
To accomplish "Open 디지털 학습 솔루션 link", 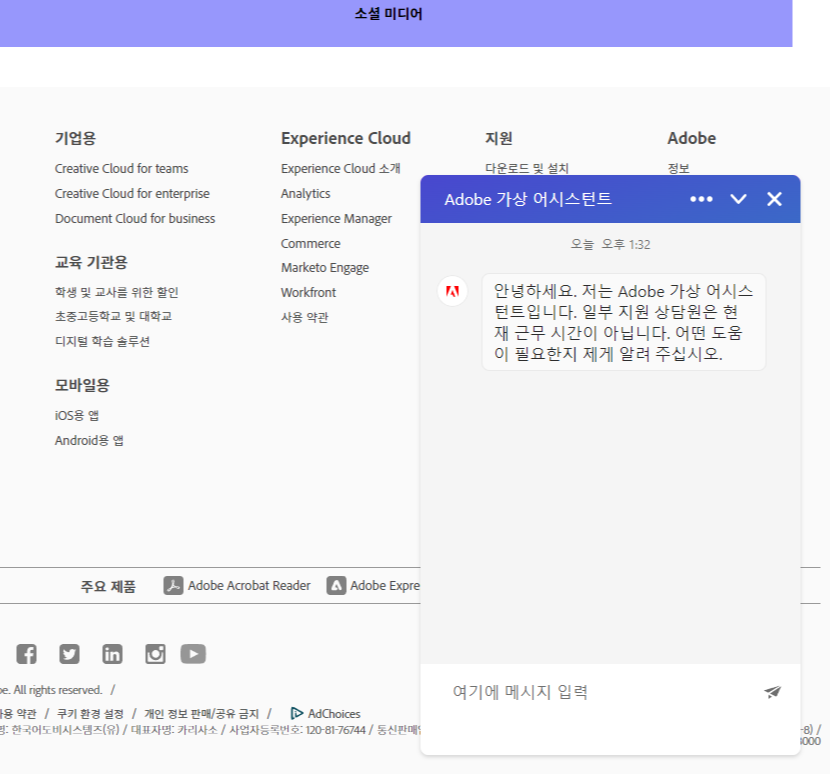I will coord(102,341).
